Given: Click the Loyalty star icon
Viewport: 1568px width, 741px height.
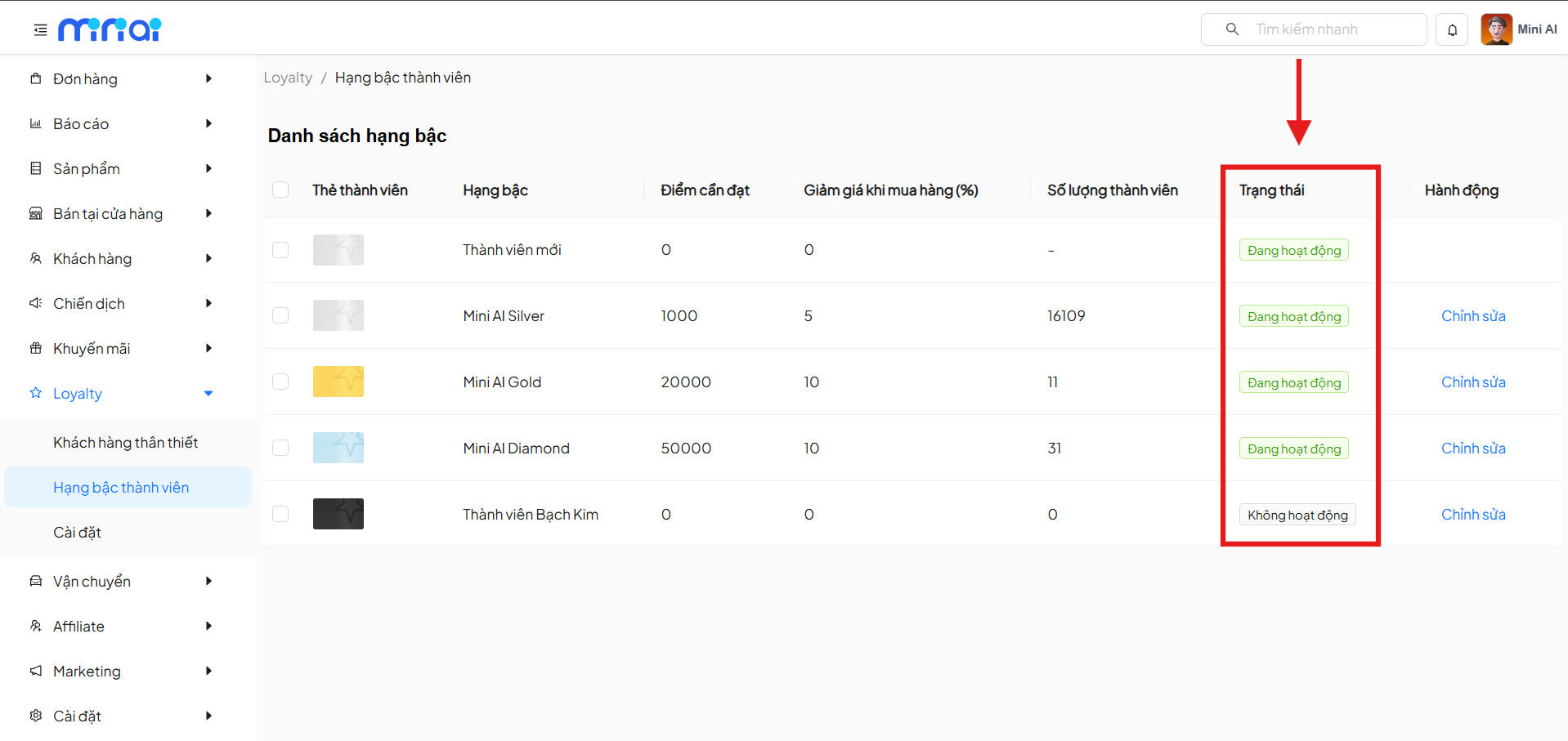Looking at the screenshot, I should click(35, 394).
